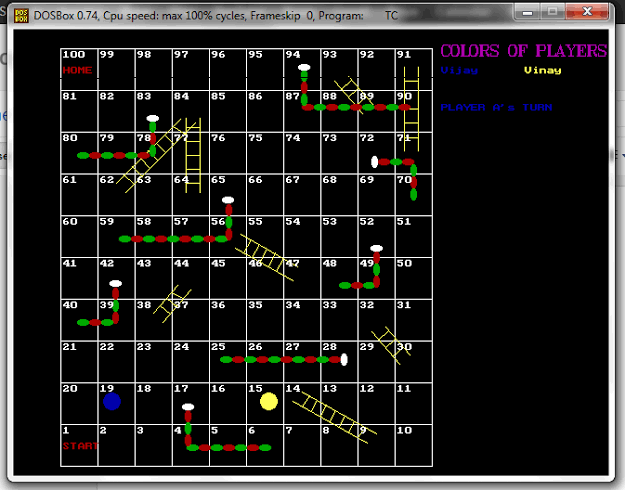Click the red HOME label in cell 100

(77, 70)
